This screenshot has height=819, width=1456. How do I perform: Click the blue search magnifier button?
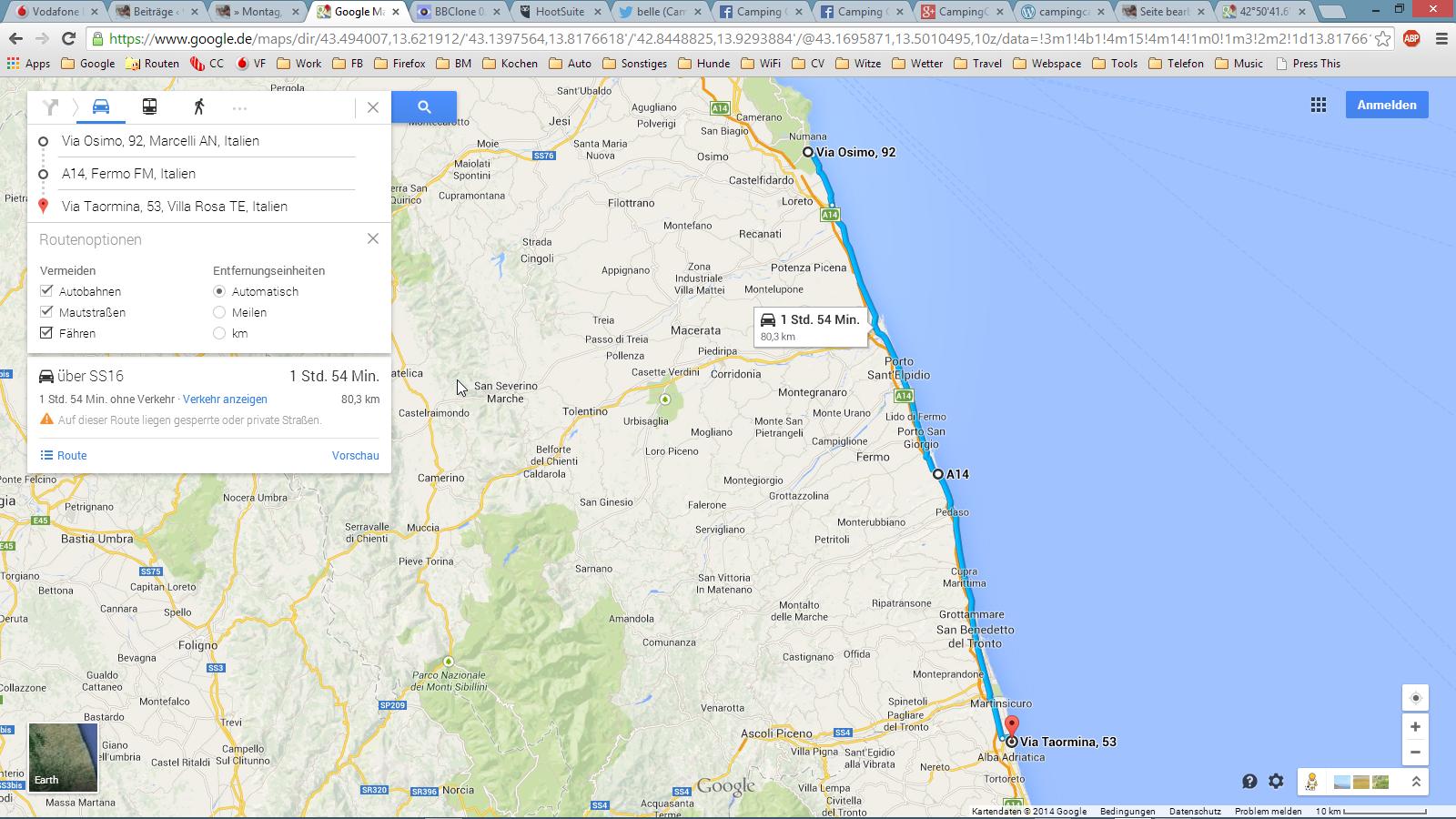click(x=424, y=106)
